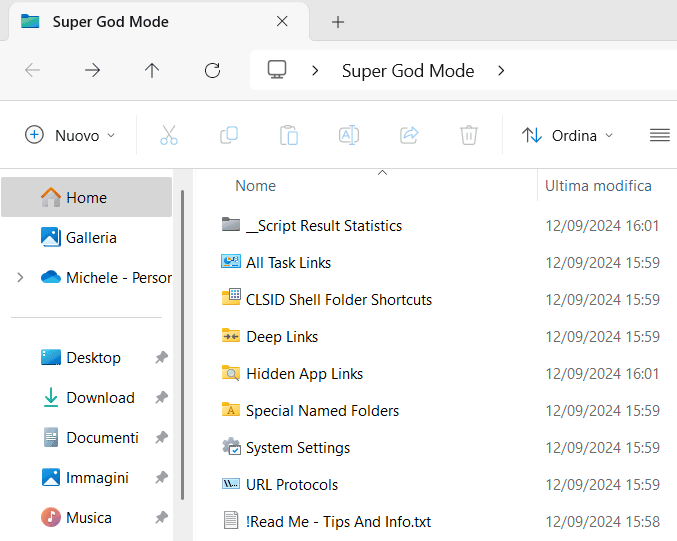The height and width of the screenshot is (541, 677).
Task: Click the Share toolbar icon
Action: pos(409,135)
